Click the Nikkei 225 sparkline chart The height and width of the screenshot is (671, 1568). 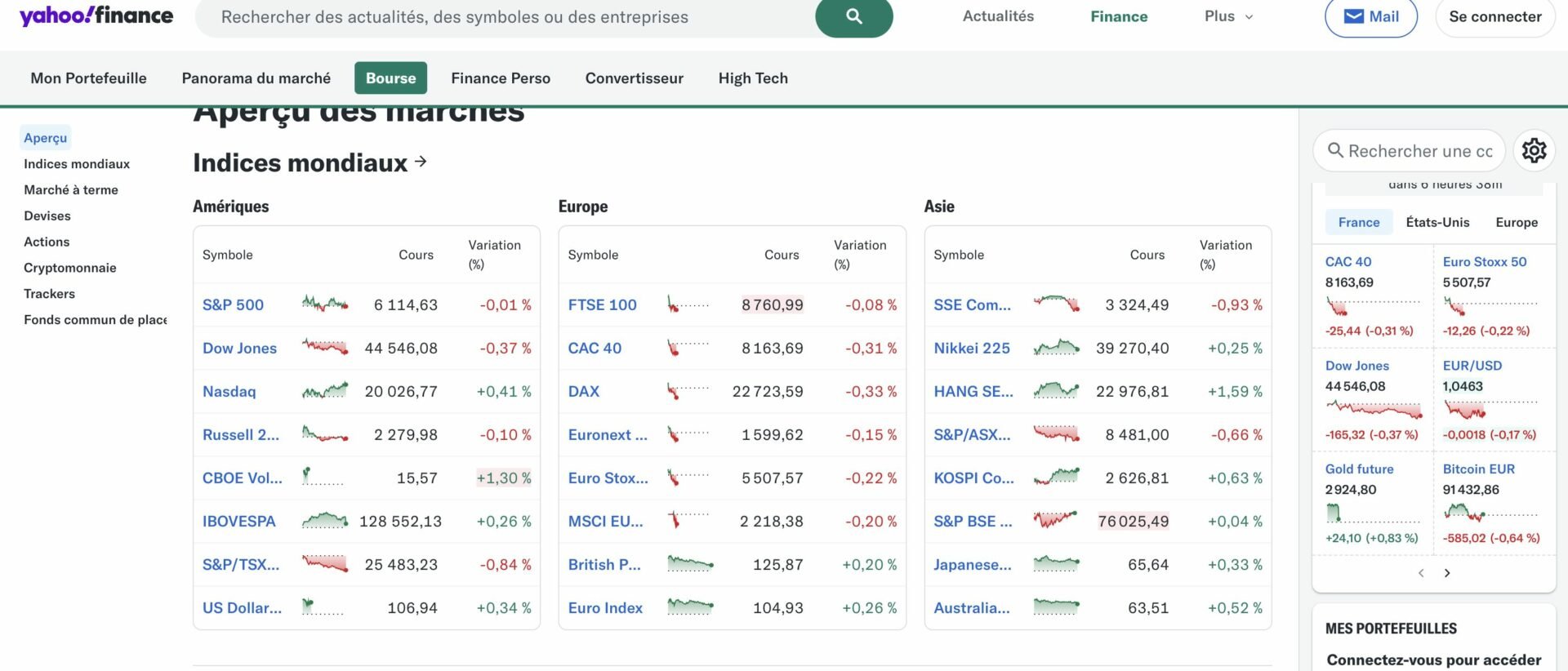[x=1057, y=348]
